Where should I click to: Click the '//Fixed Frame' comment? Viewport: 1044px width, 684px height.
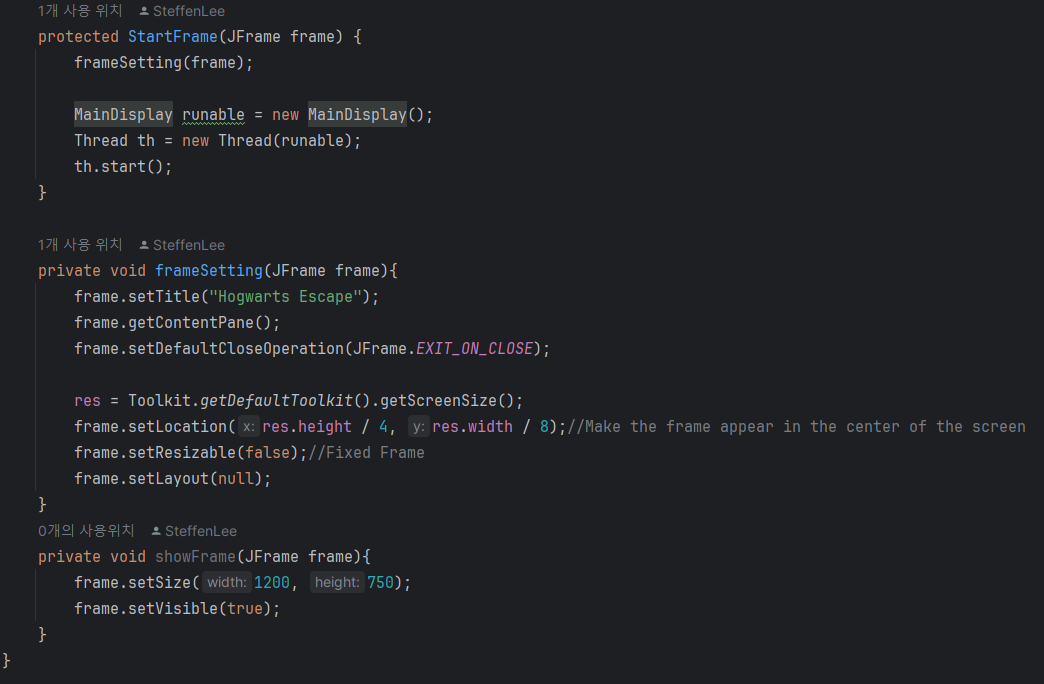(366, 452)
